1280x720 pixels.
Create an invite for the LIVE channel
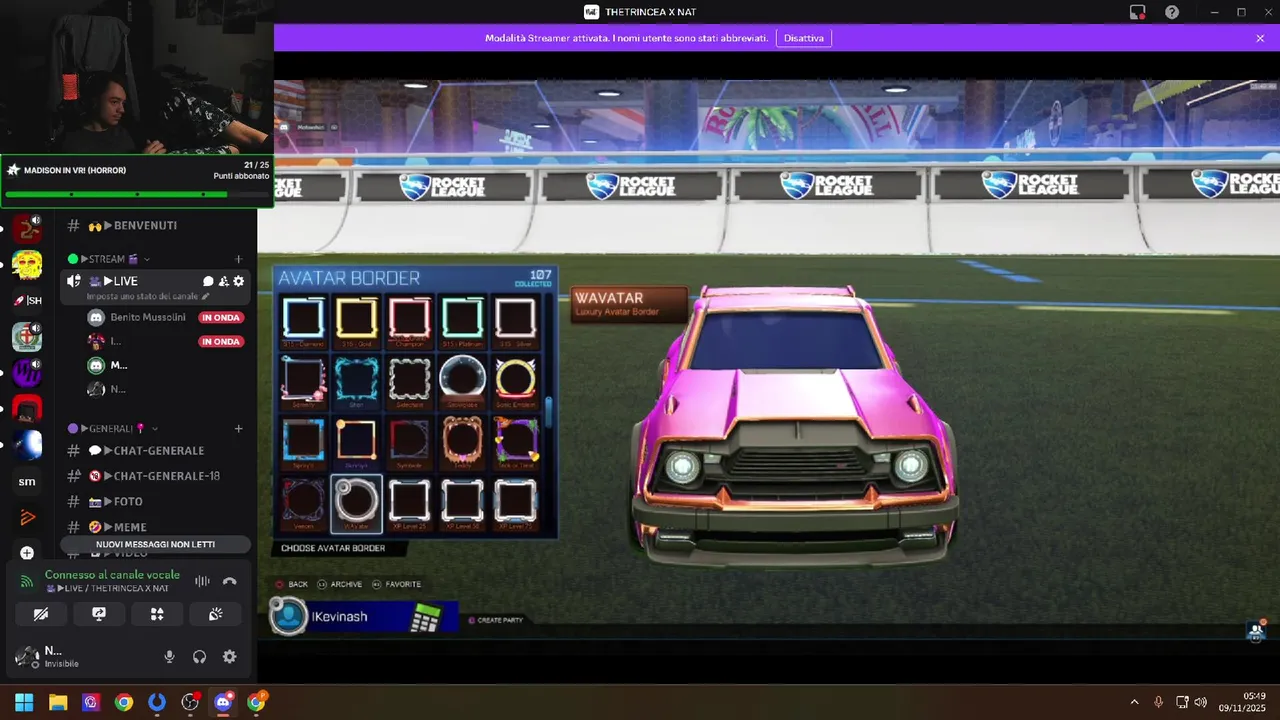tap(223, 281)
